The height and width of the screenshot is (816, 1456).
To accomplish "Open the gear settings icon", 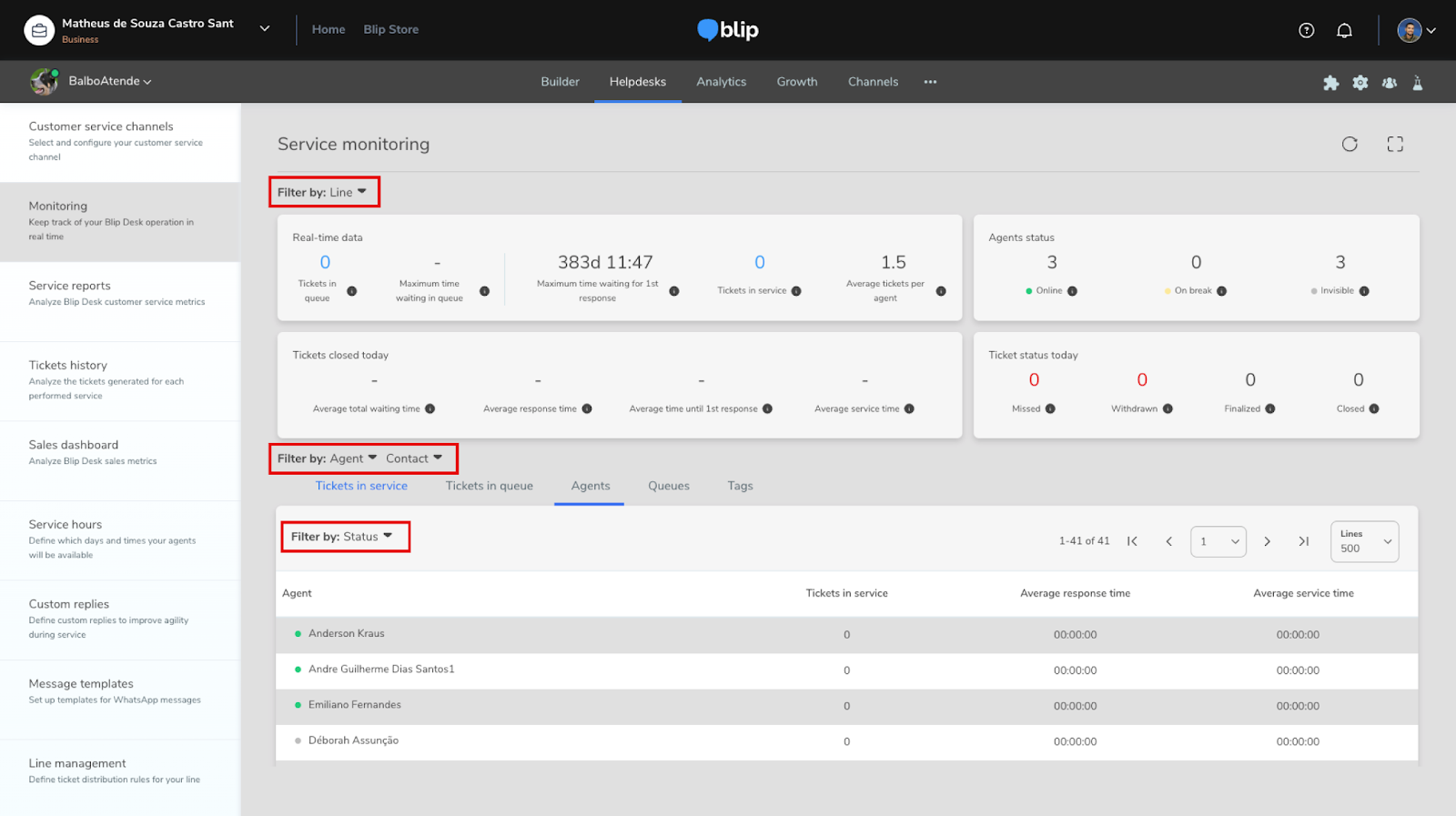I will [1360, 83].
